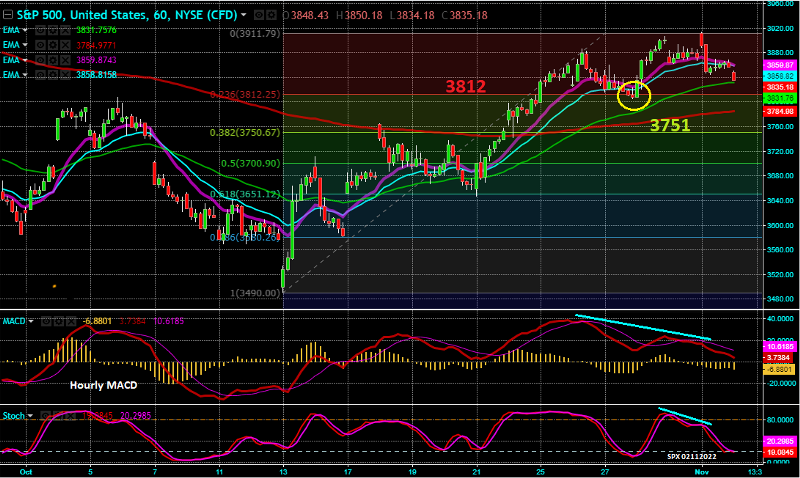Toggle MACD indicator visibility eye

tap(46, 321)
